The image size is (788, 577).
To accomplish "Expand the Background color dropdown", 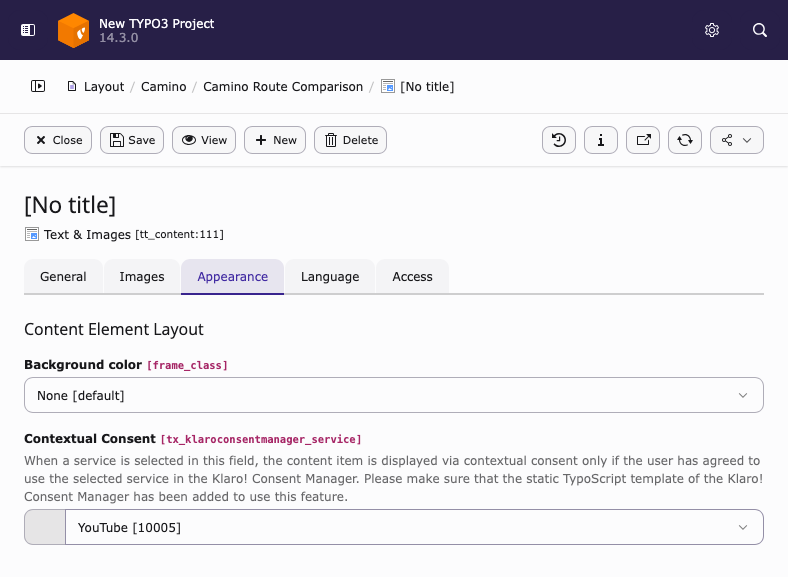I will (x=394, y=395).
